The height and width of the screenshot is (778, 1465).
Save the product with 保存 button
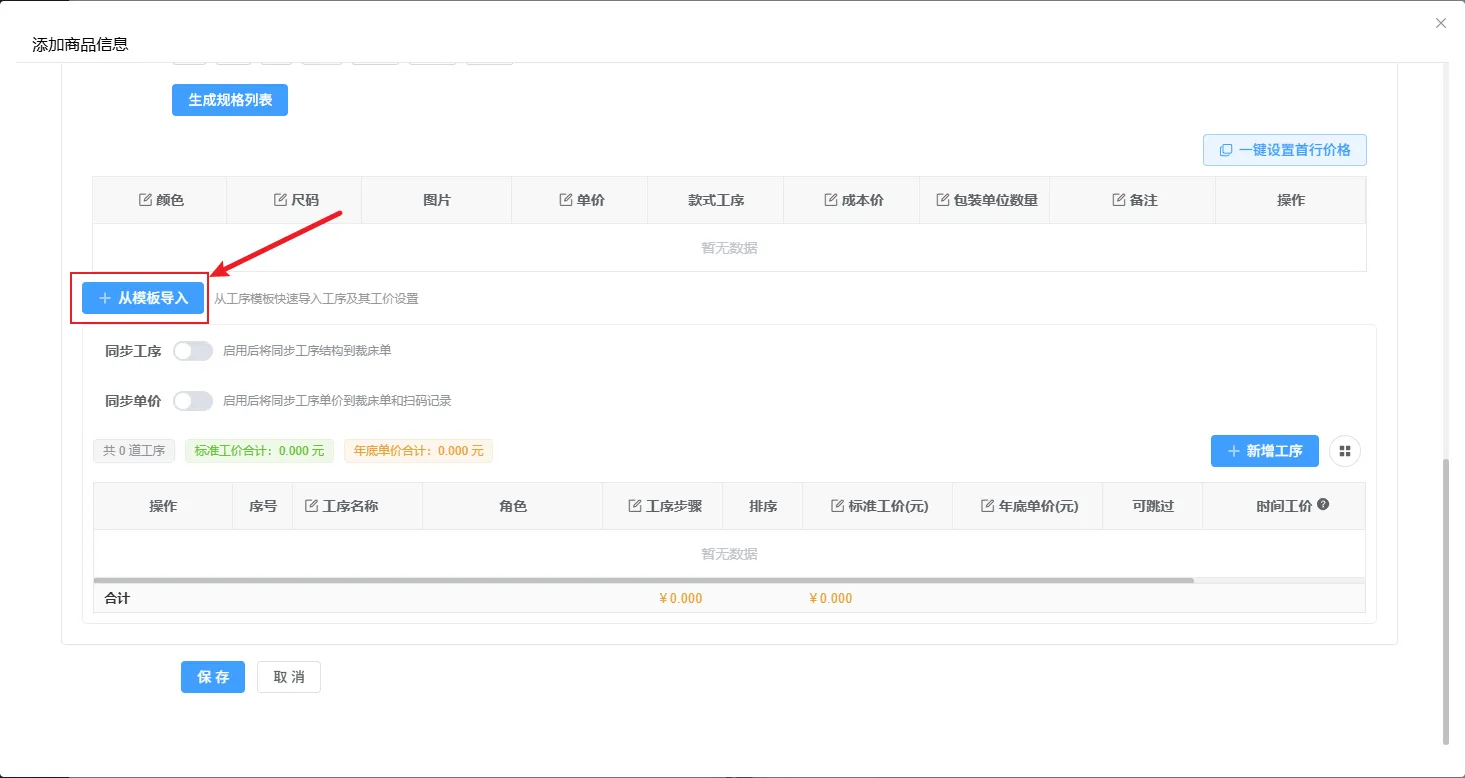coord(213,677)
